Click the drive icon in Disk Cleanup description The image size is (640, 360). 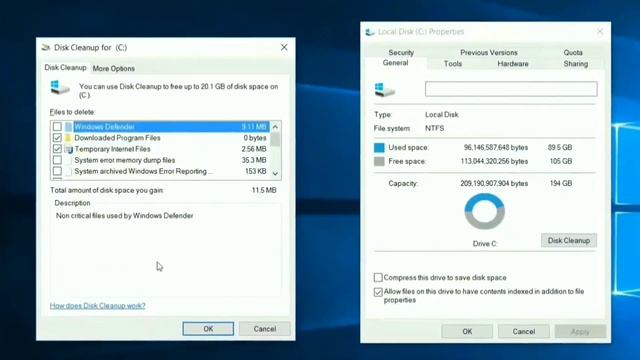click(x=60, y=87)
